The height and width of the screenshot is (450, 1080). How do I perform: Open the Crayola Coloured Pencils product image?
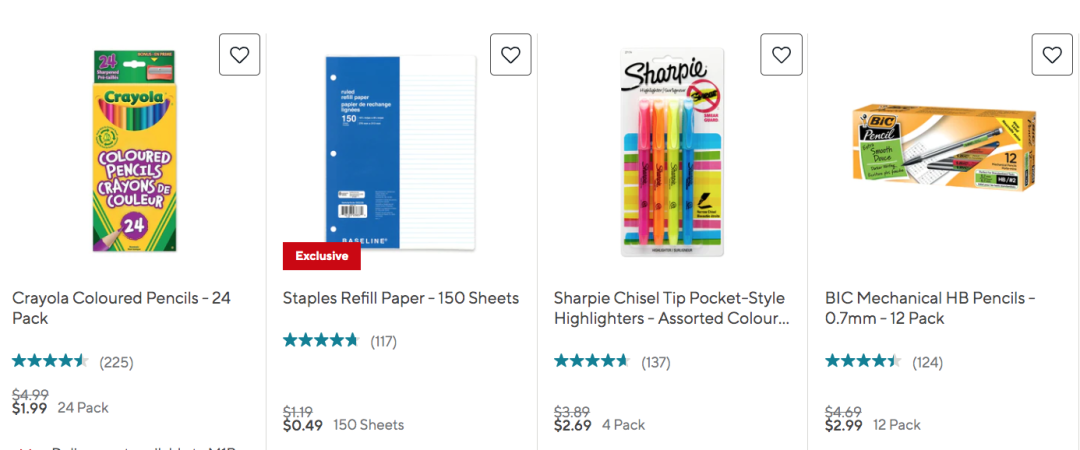pyautogui.click(x=134, y=151)
